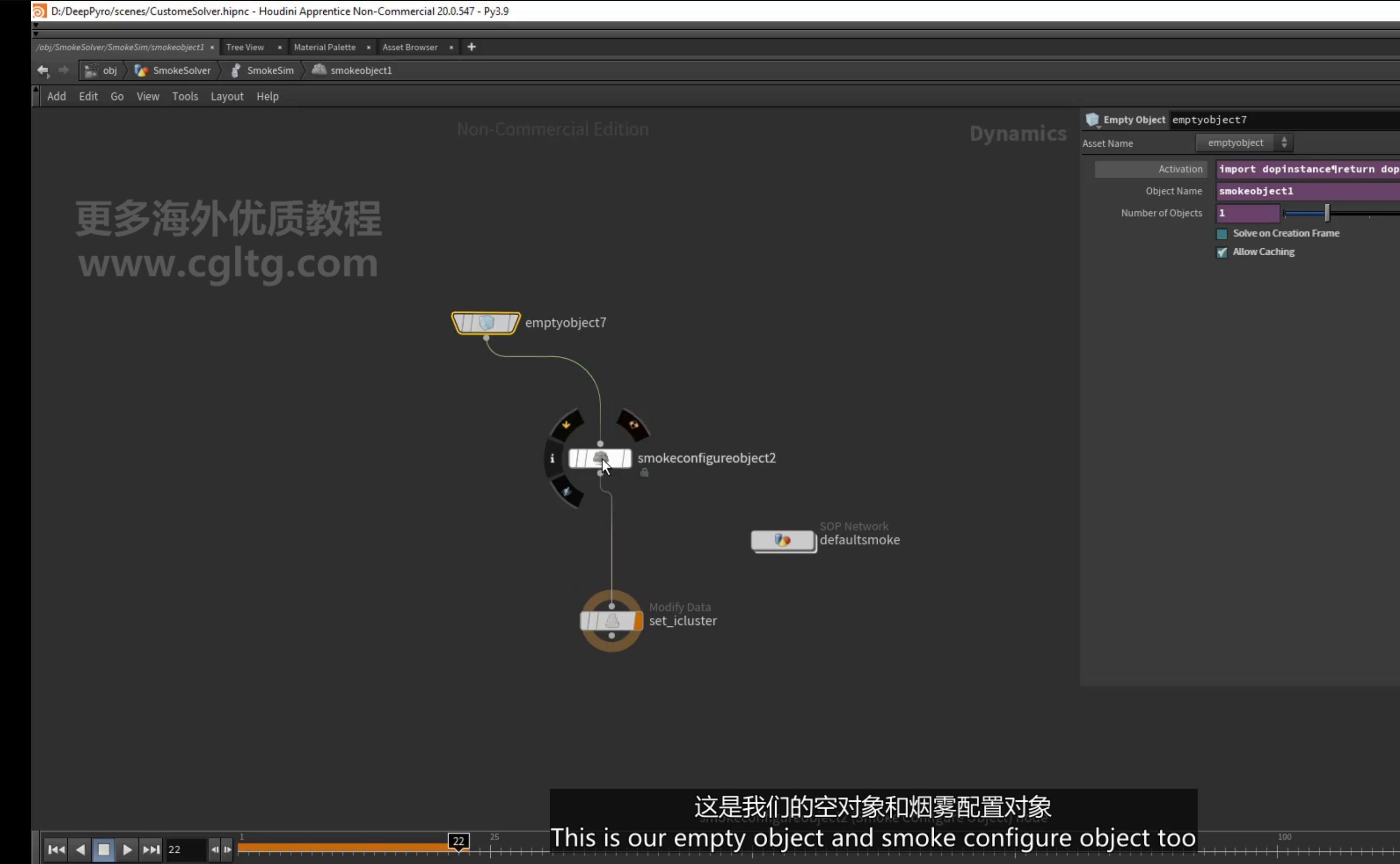Click the blue ring button below info
The height and width of the screenshot is (864, 1400).
(x=566, y=491)
